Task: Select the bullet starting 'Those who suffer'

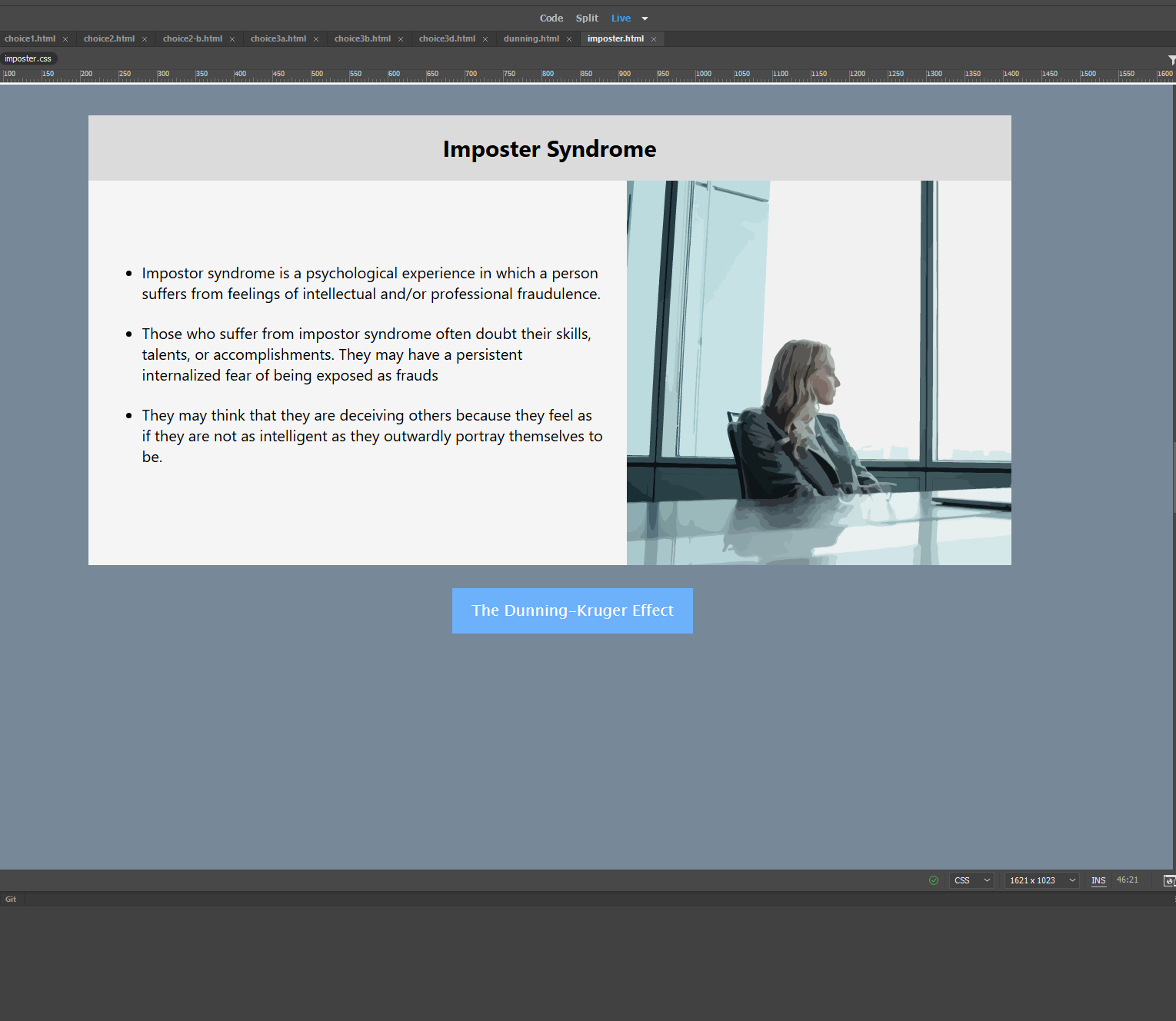Action: point(367,354)
